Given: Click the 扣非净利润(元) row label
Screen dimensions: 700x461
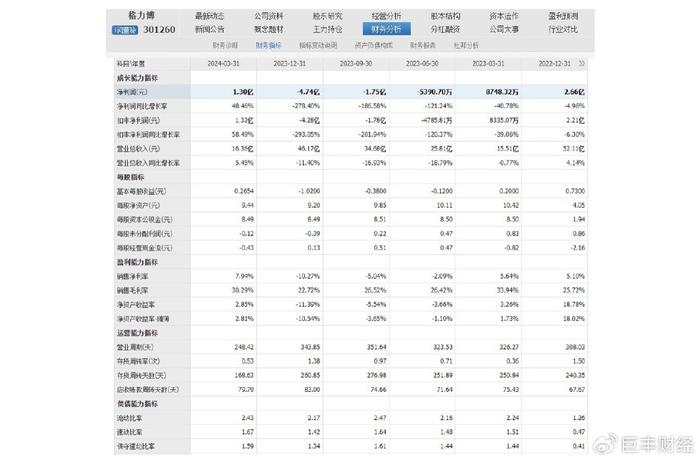Looking at the screenshot, I should click(x=138, y=120).
